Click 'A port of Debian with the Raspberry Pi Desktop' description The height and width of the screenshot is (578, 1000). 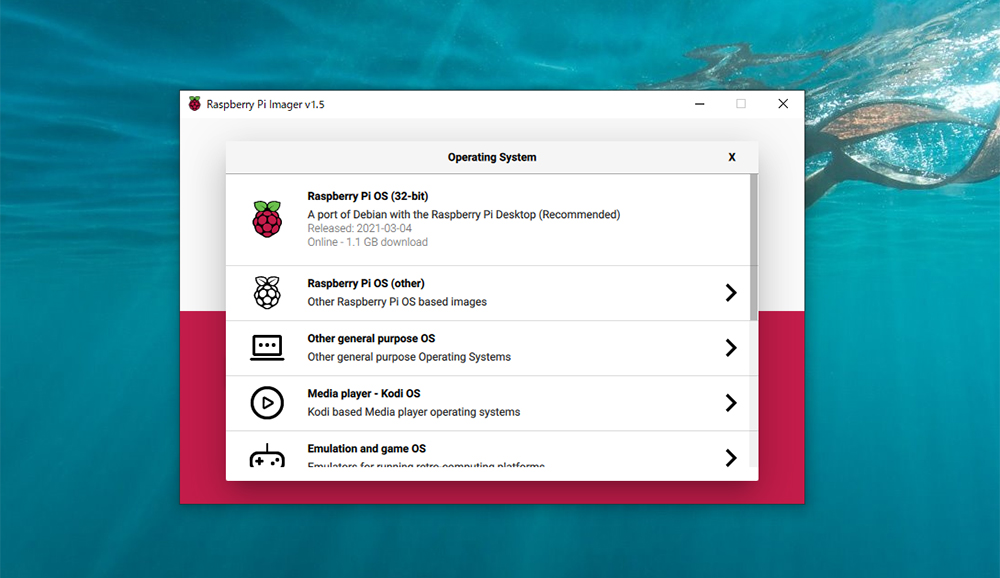click(464, 214)
